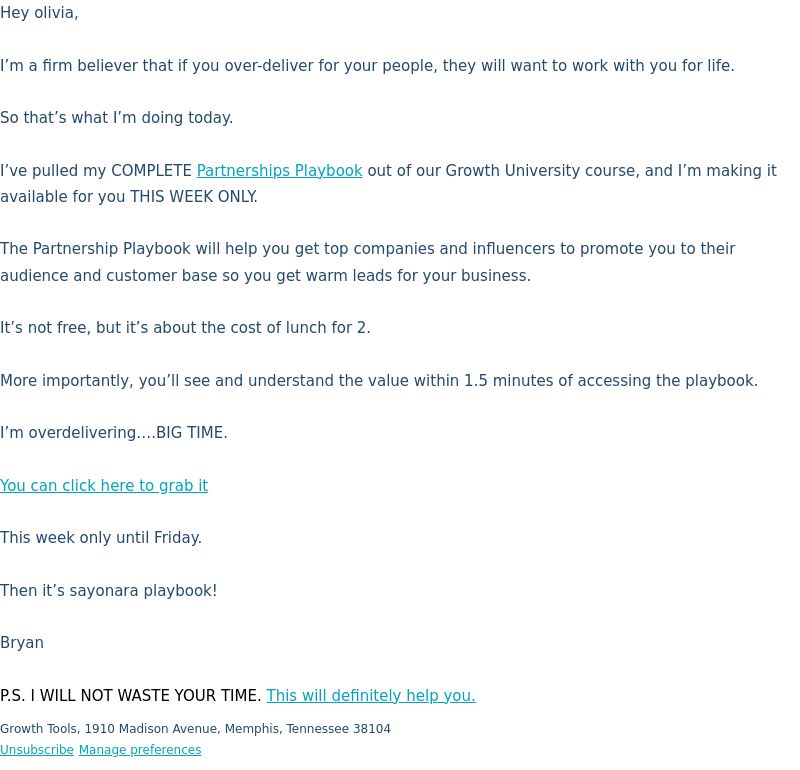Click 'This week only until Friday' line
Screen dimensions: 800x770
101,538
